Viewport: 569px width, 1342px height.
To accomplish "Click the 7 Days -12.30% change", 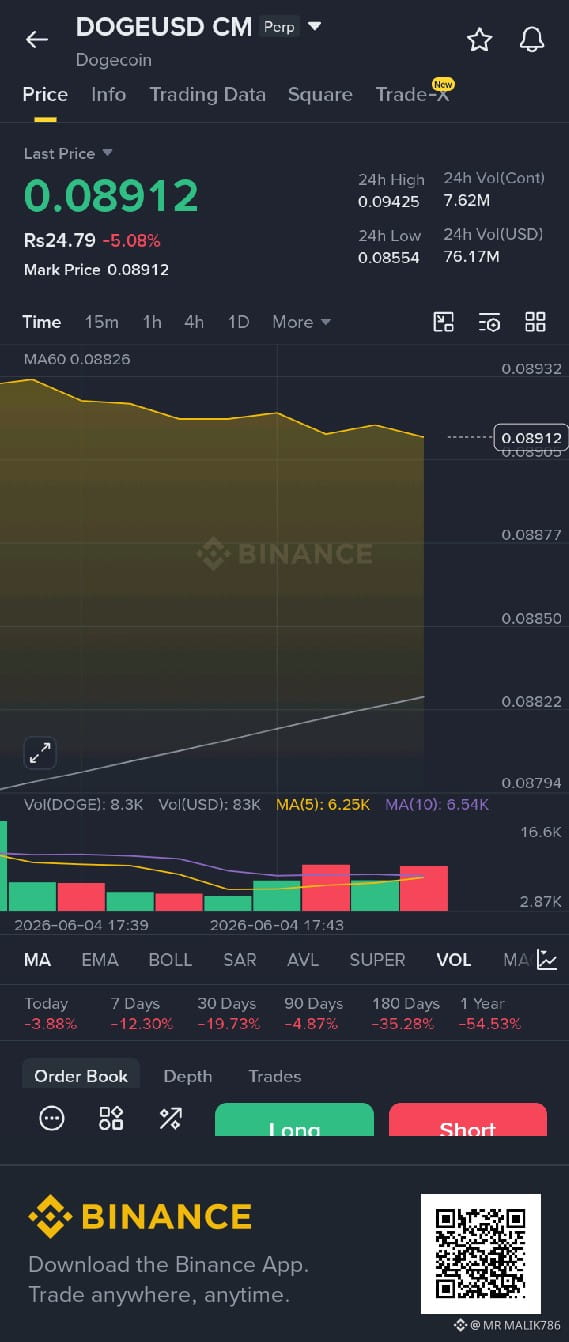I will (x=141, y=1014).
